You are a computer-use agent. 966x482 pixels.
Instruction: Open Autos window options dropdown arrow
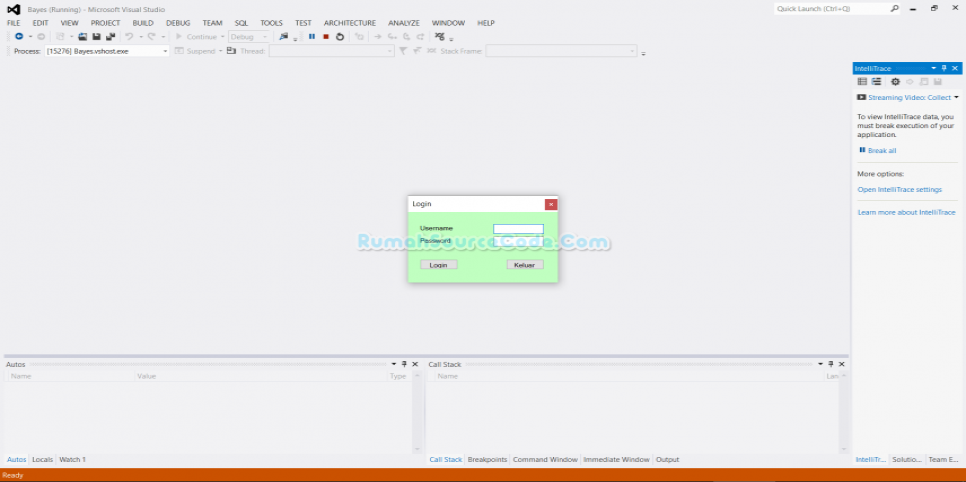(x=394, y=364)
